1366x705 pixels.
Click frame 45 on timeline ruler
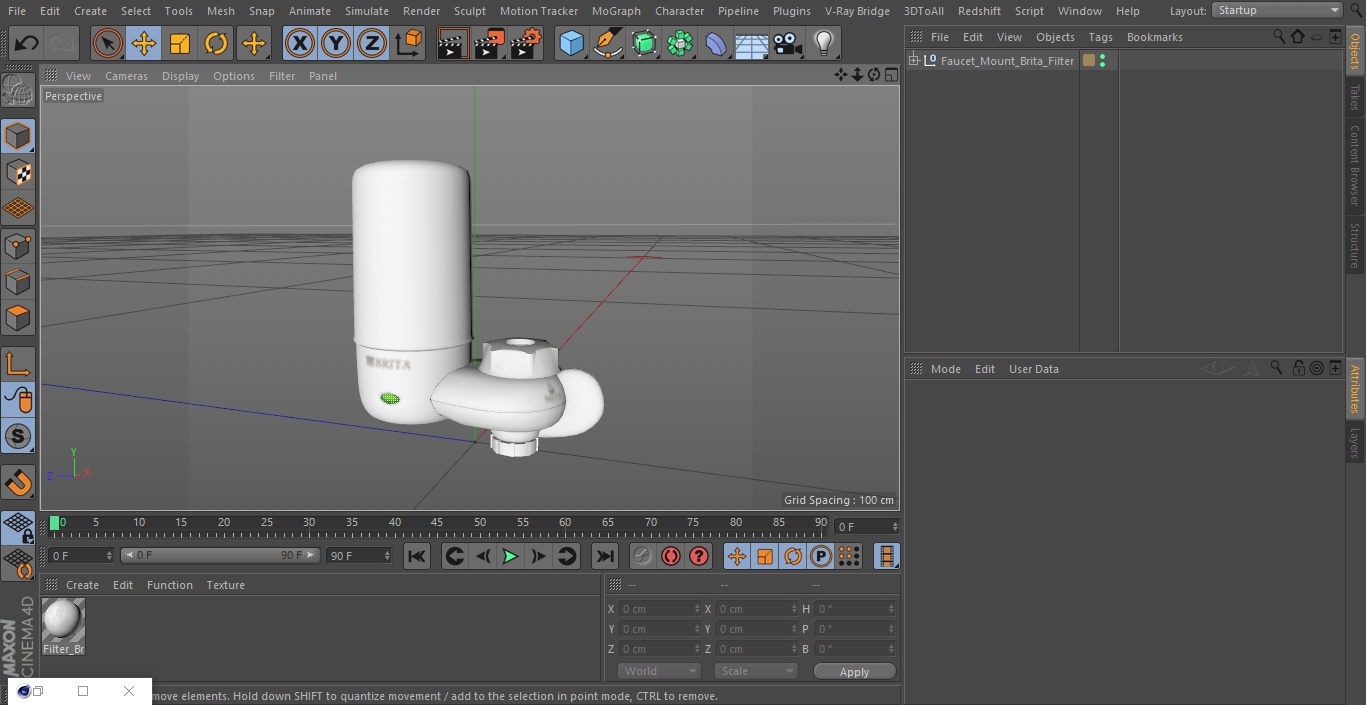(x=437, y=522)
